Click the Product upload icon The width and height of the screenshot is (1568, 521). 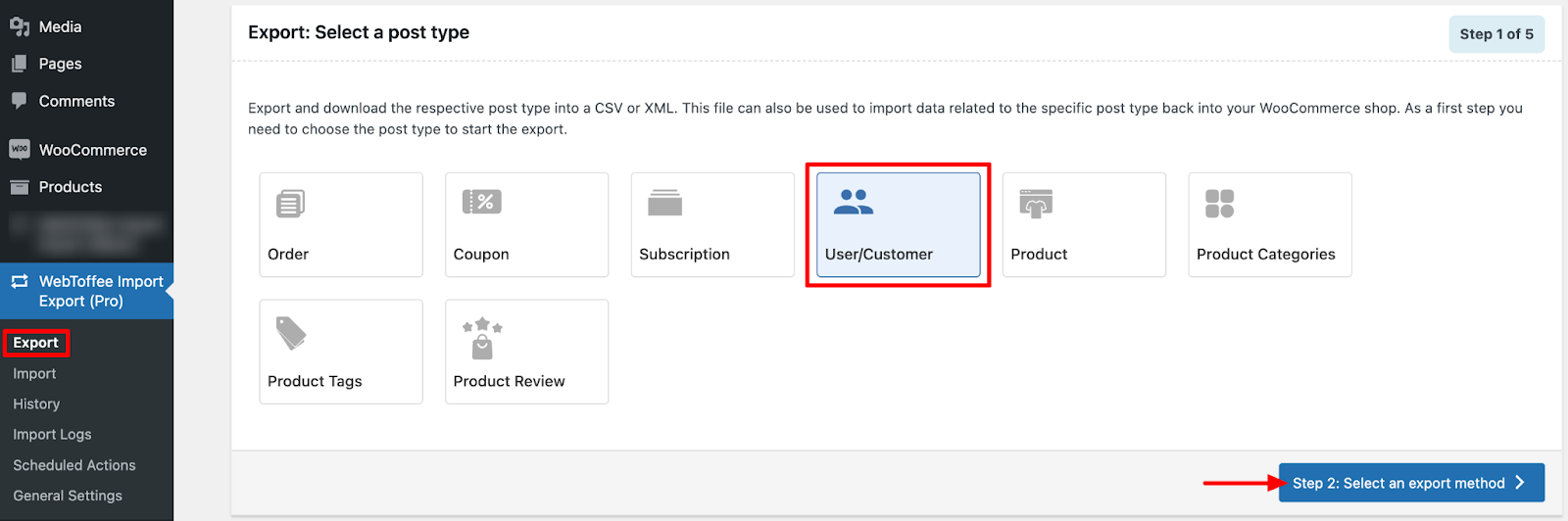click(1036, 203)
